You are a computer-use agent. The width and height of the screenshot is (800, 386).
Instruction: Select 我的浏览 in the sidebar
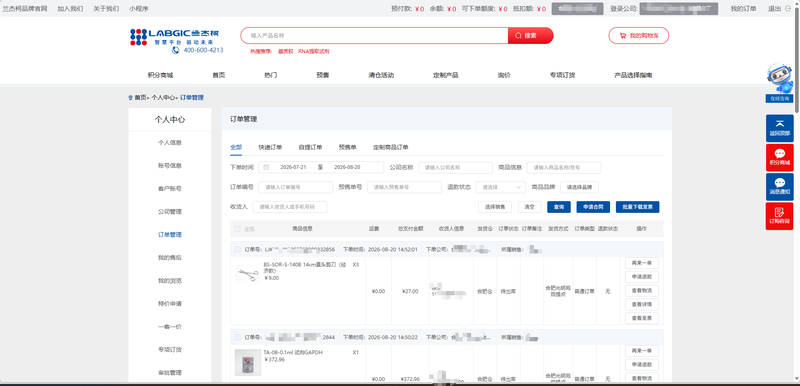click(x=170, y=280)
